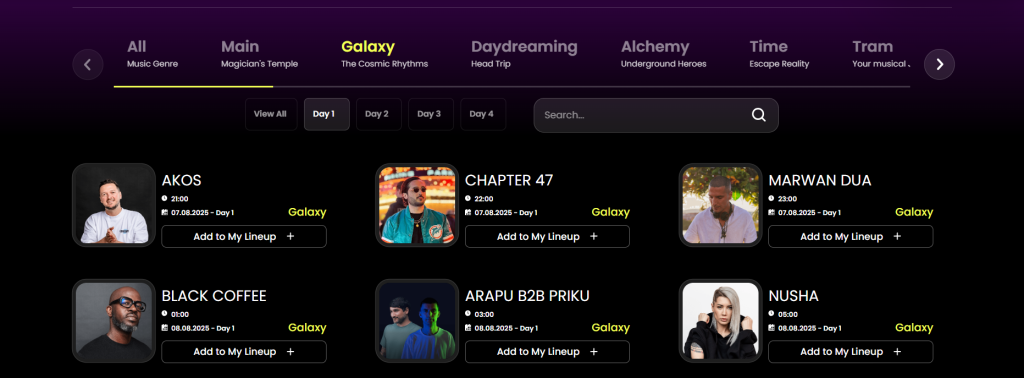Choose the View All day filter

tap(270, 114)
